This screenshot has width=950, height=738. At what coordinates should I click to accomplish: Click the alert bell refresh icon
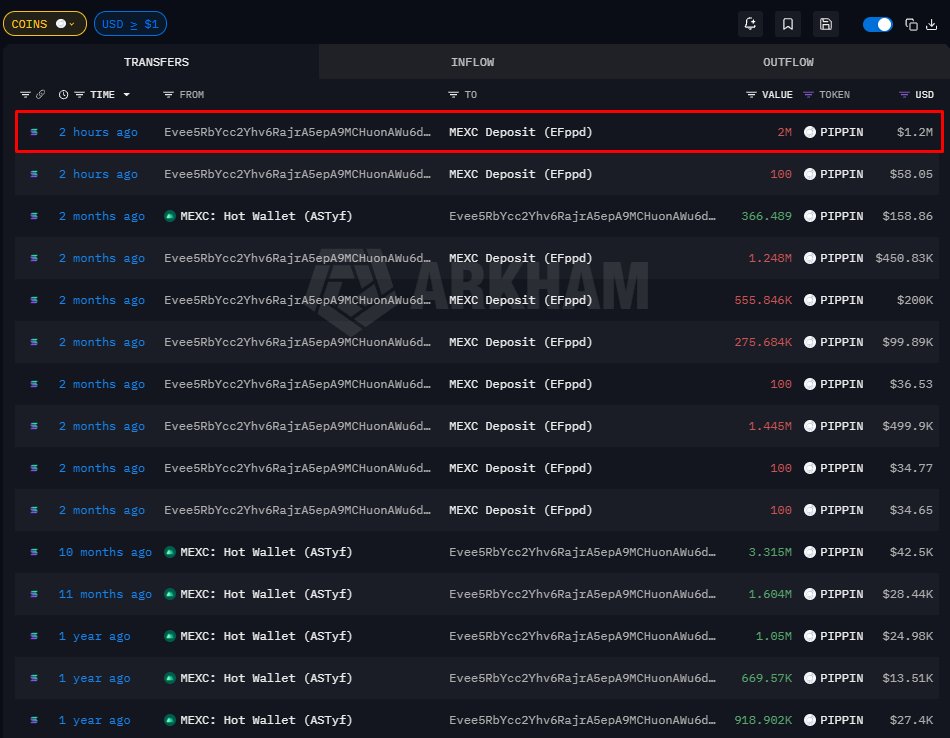(750, 24)
